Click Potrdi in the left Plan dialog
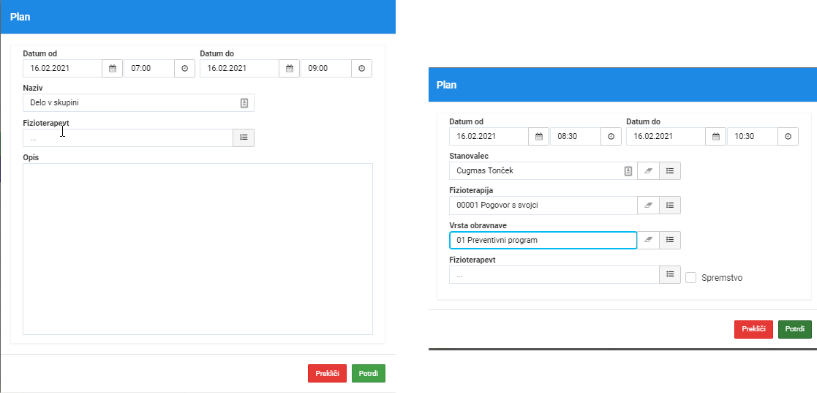Screen dimensions: 817x393 pyautogui.click(x=368, y=374)
